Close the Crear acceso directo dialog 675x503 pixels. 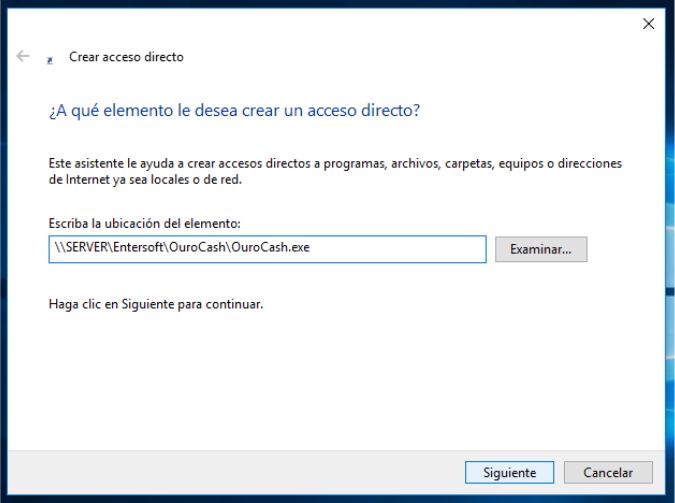pos(648,24)
